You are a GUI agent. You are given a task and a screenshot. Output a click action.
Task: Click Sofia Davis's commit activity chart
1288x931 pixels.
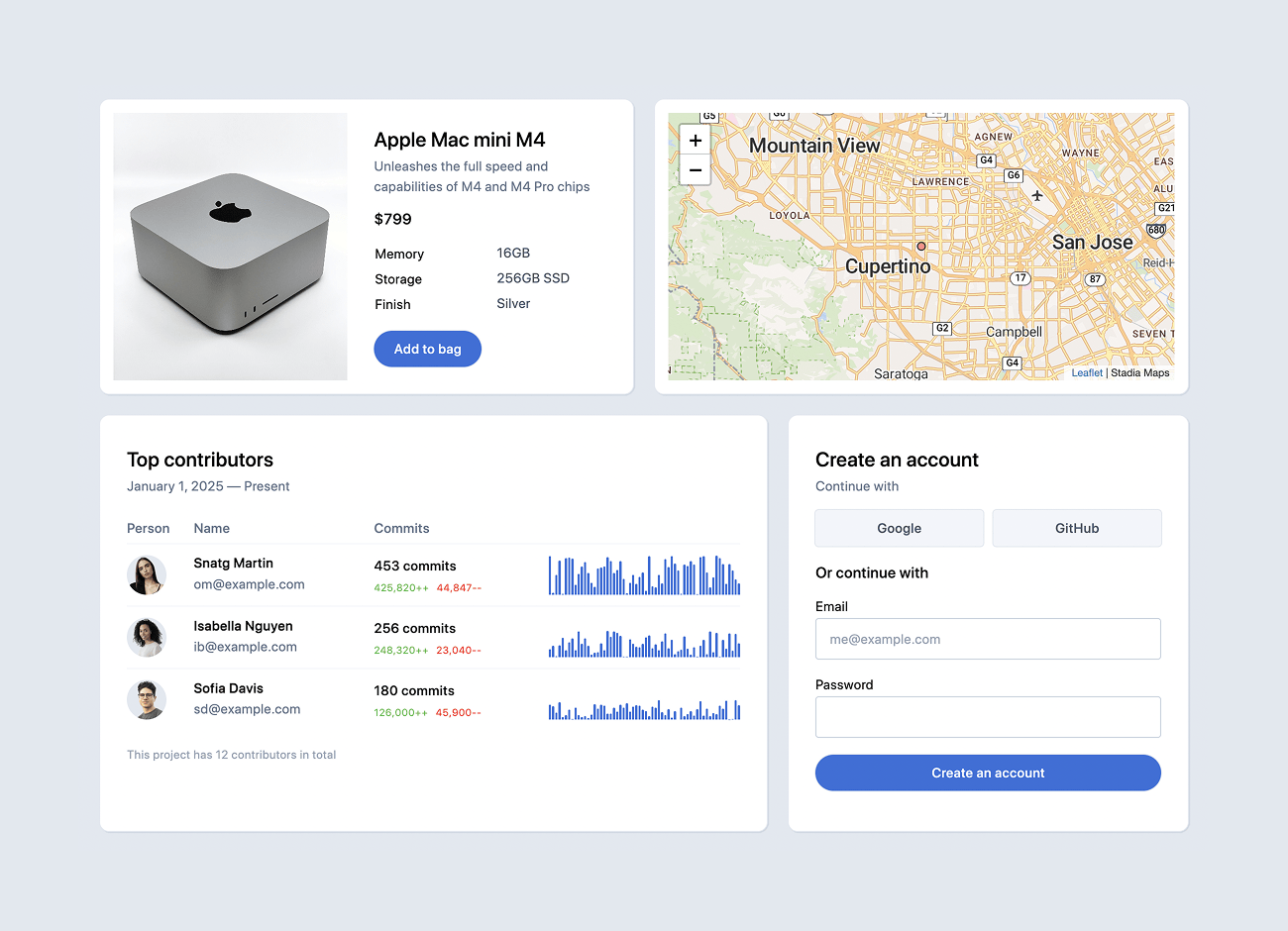point(644,709)
